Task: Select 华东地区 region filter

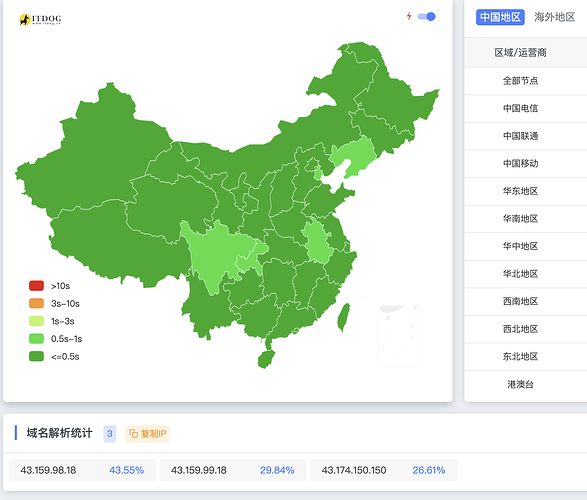Action: point(520,191)
